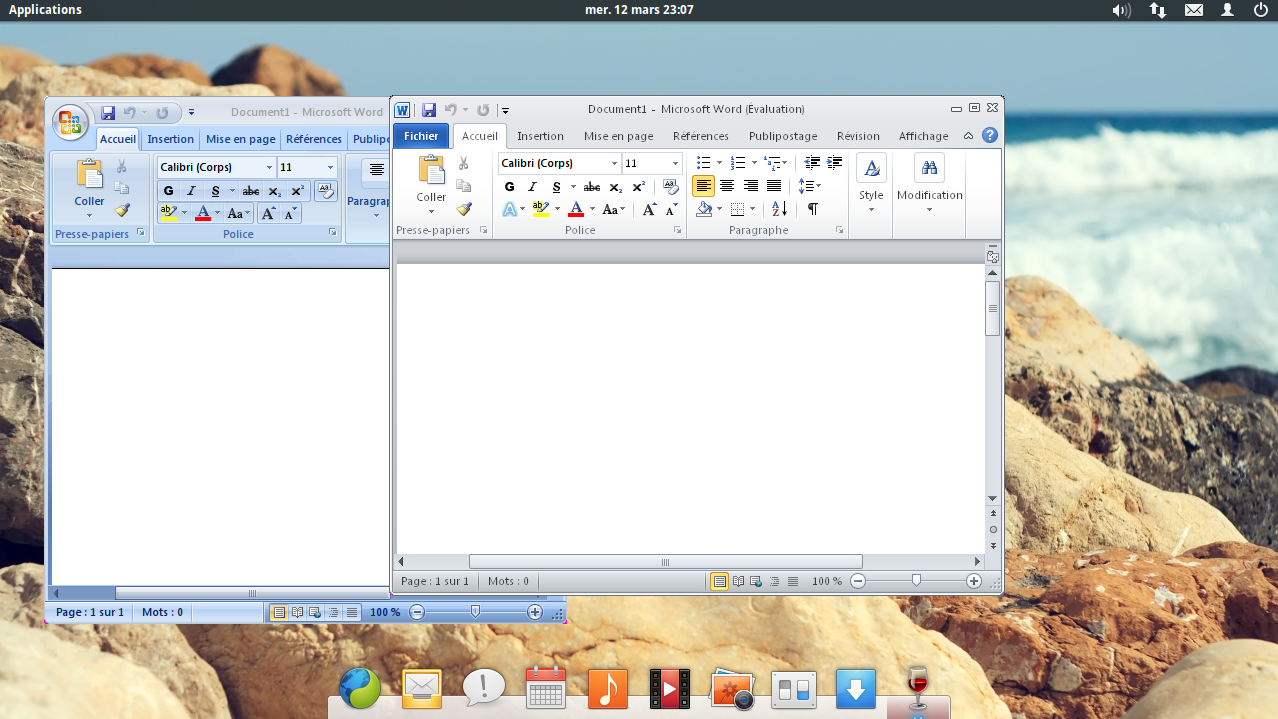Click zoom slider handle in front Word window
This screenshot has height=719, width=1278.
[916, 580]
